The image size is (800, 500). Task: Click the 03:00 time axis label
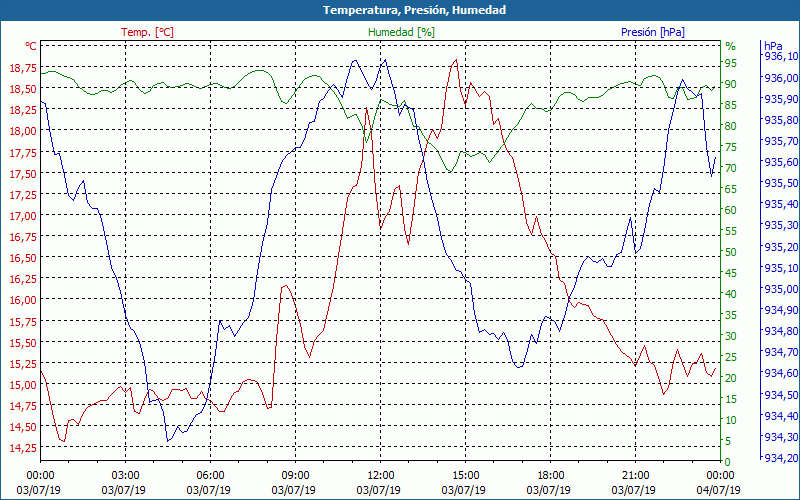[125, 476]
